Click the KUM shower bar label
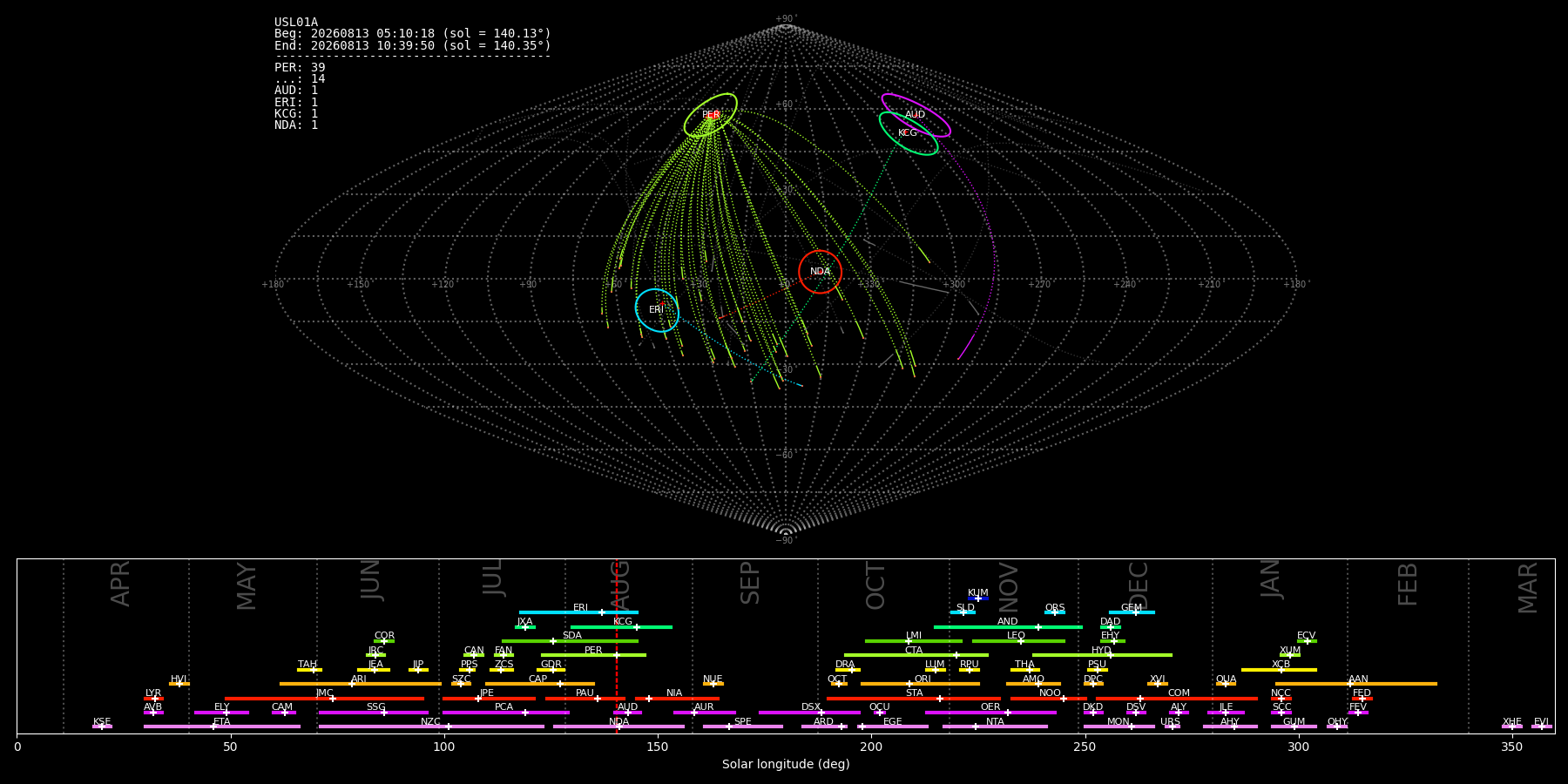The image size is (1568, 784). pyautogui.click(x=978, y=593)
